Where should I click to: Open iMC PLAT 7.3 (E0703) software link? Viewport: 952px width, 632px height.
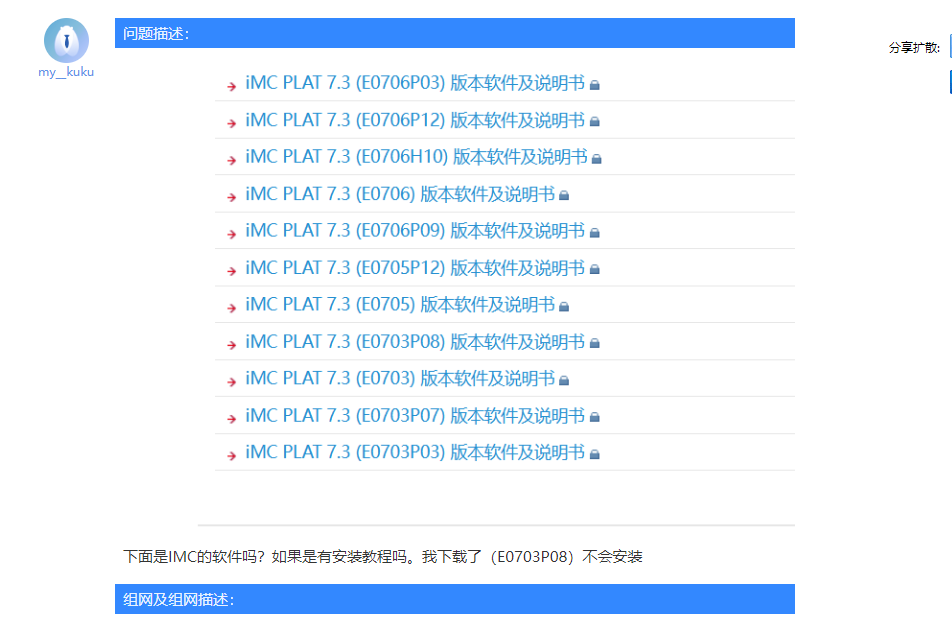(400, 379)
